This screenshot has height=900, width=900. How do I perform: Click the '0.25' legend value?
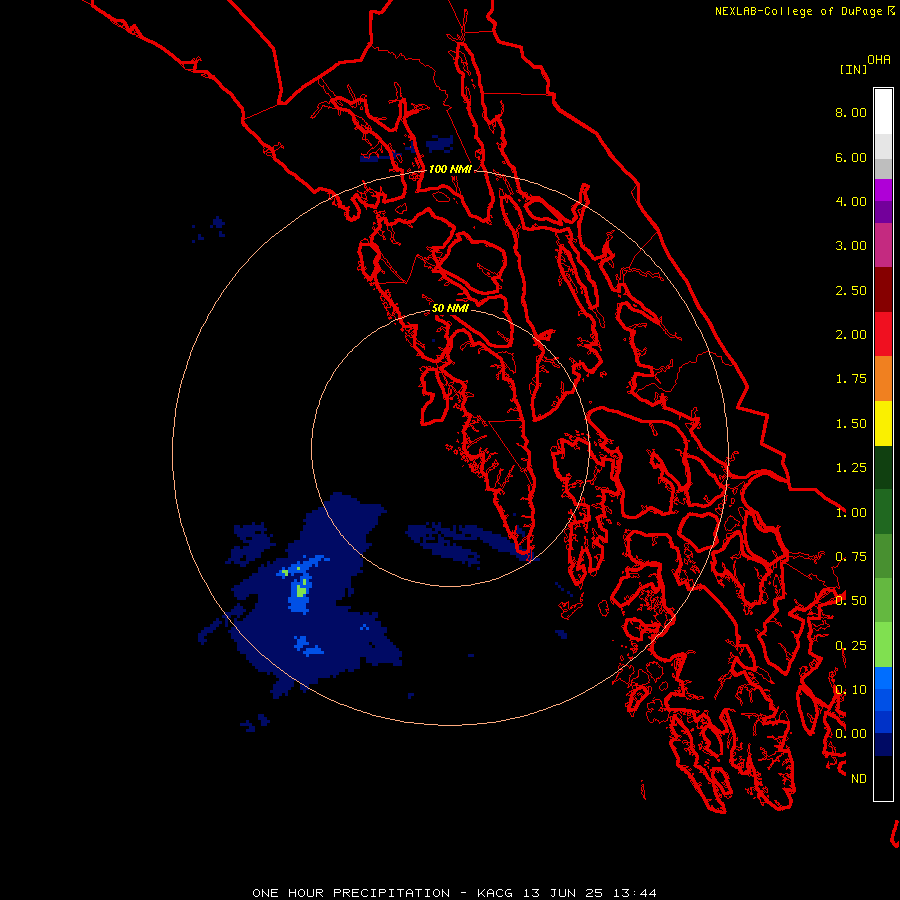tap(851, 646)
